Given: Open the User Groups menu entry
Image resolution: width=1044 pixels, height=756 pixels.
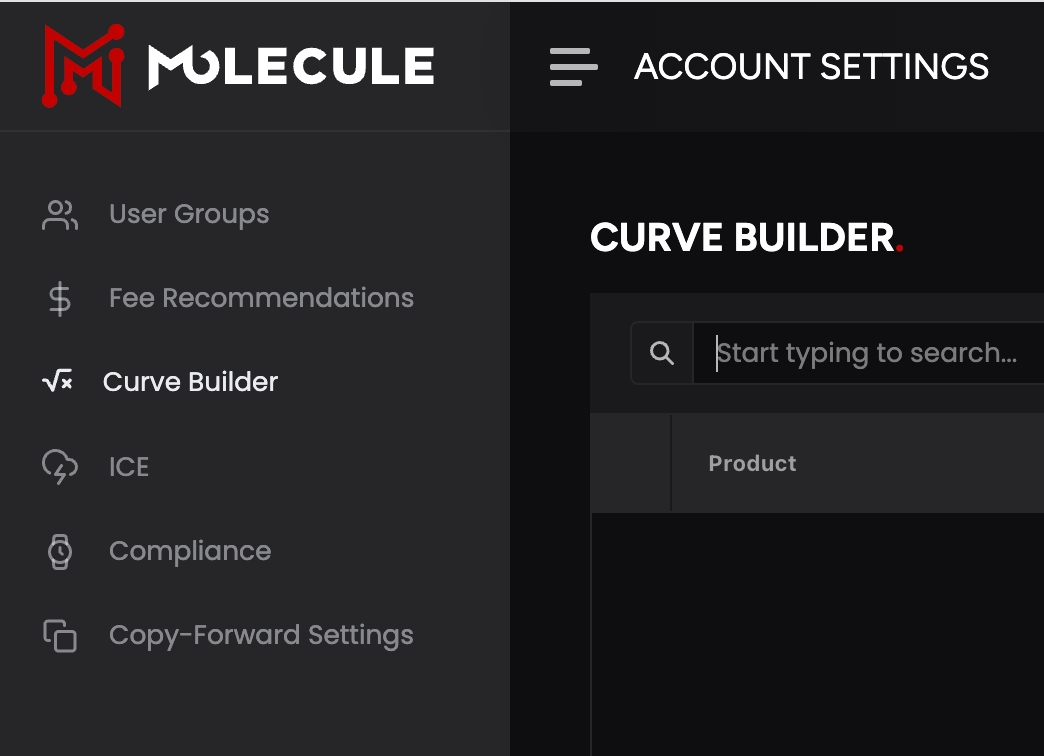Looking at the screenshot, I should pos(189,214).
